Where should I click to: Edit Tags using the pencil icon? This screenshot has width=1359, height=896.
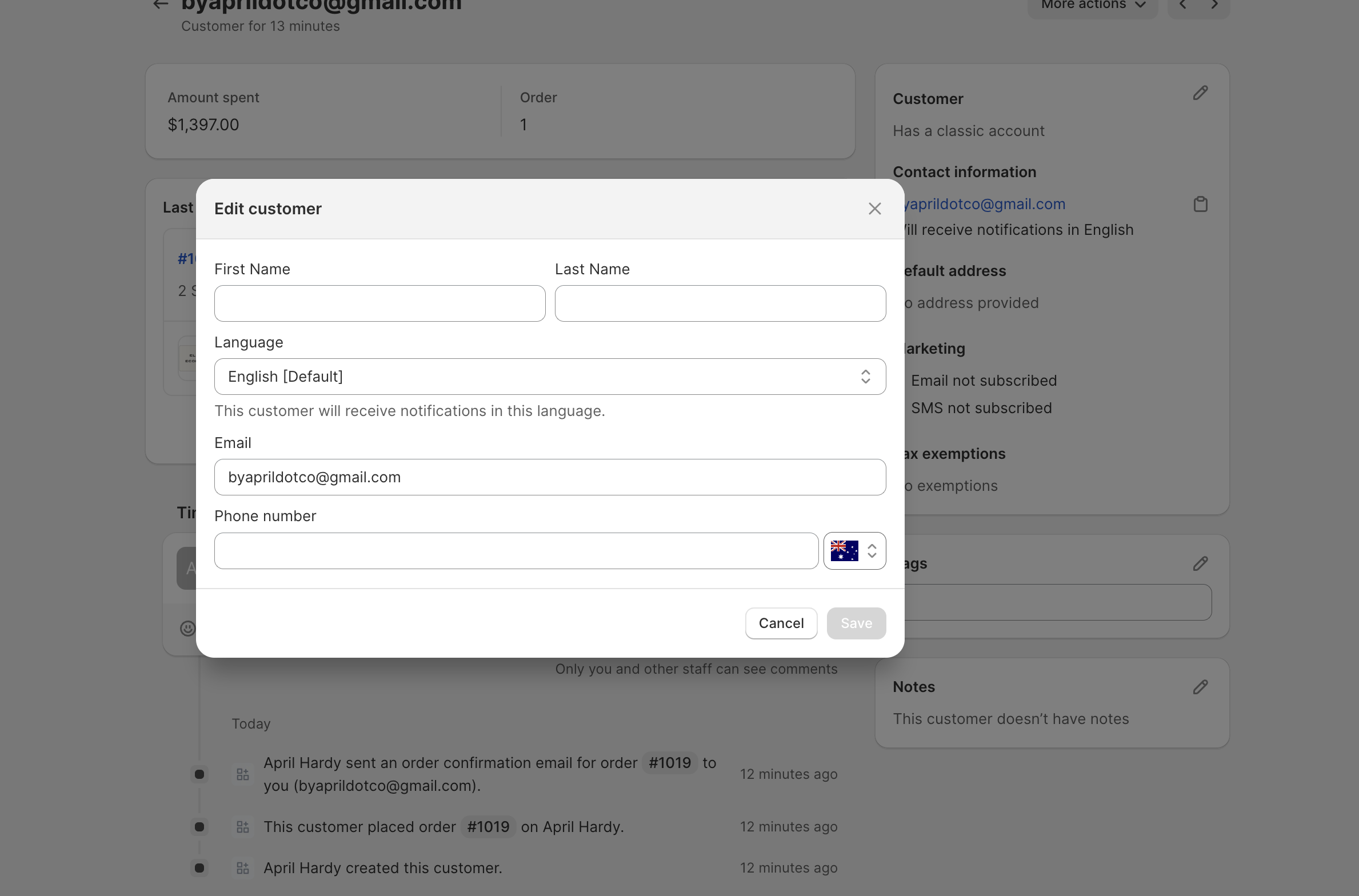[x=1200, y=564]
